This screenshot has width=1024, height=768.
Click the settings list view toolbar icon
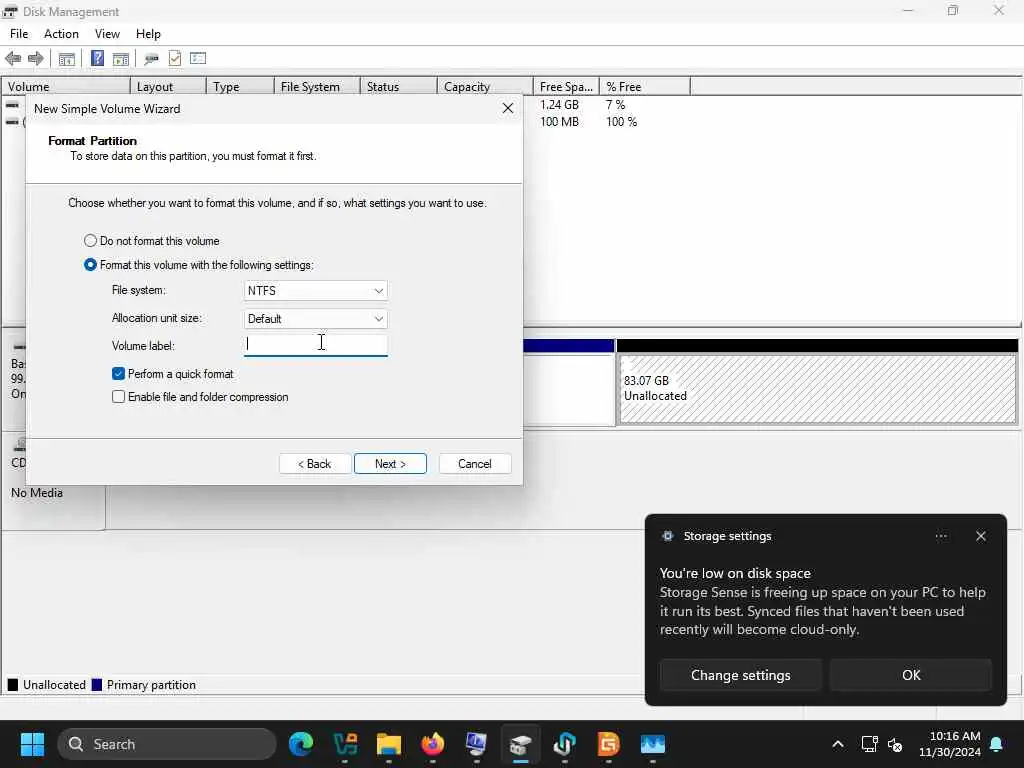(x=198, y=58)
